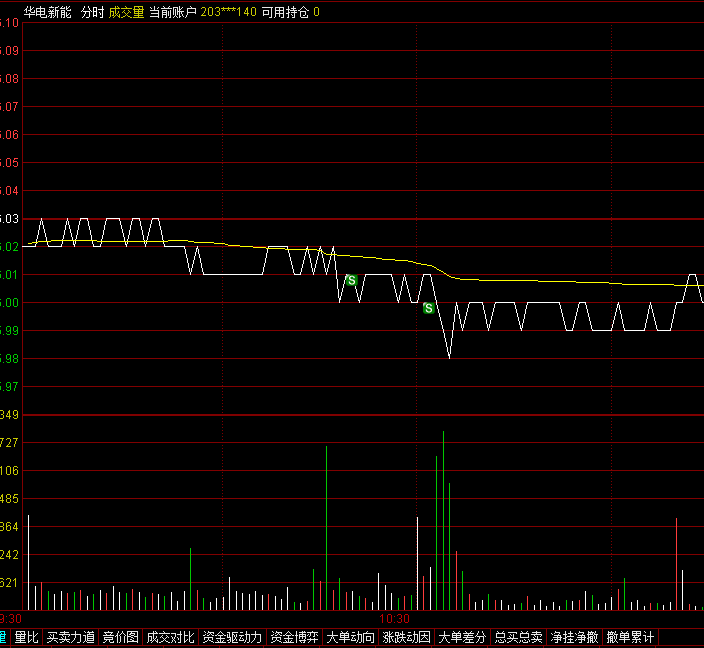Open the 量比 indicator tab
Screen dimensions: 704x648
pyautogui.click(x=26, y=637)
